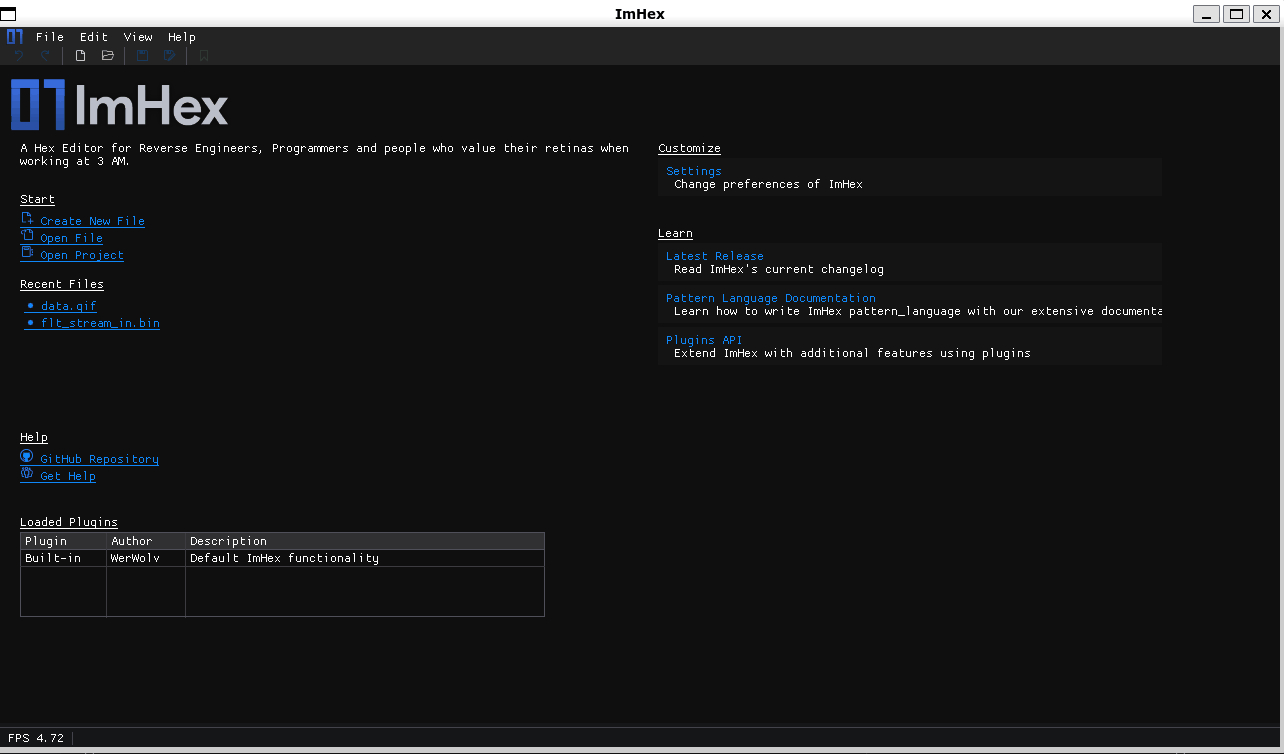This screenshot has height=754, width=1284.
Task: Click the Pattern Language Documentation link
Action: point(770,297)
